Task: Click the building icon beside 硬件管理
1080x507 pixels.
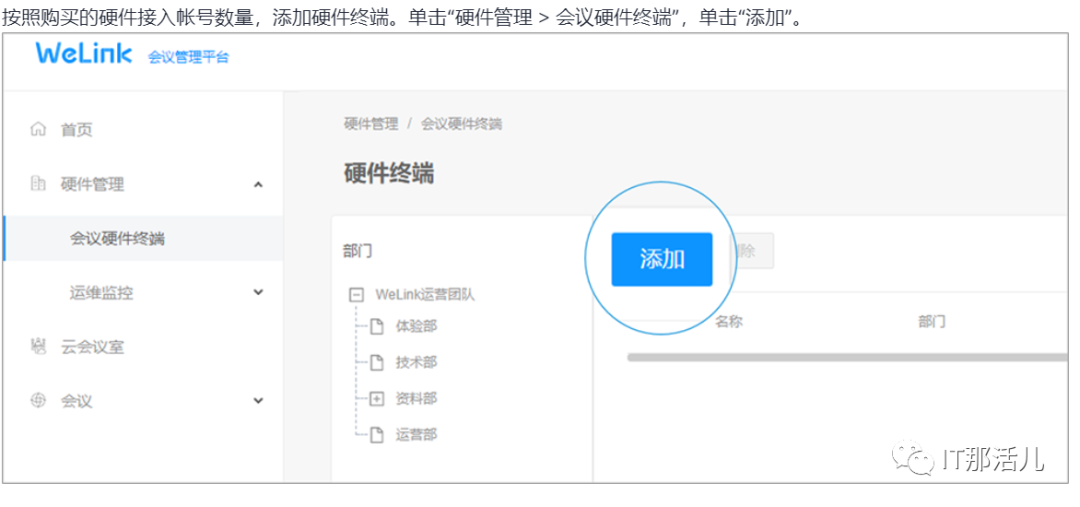Action: pos(39,184)
